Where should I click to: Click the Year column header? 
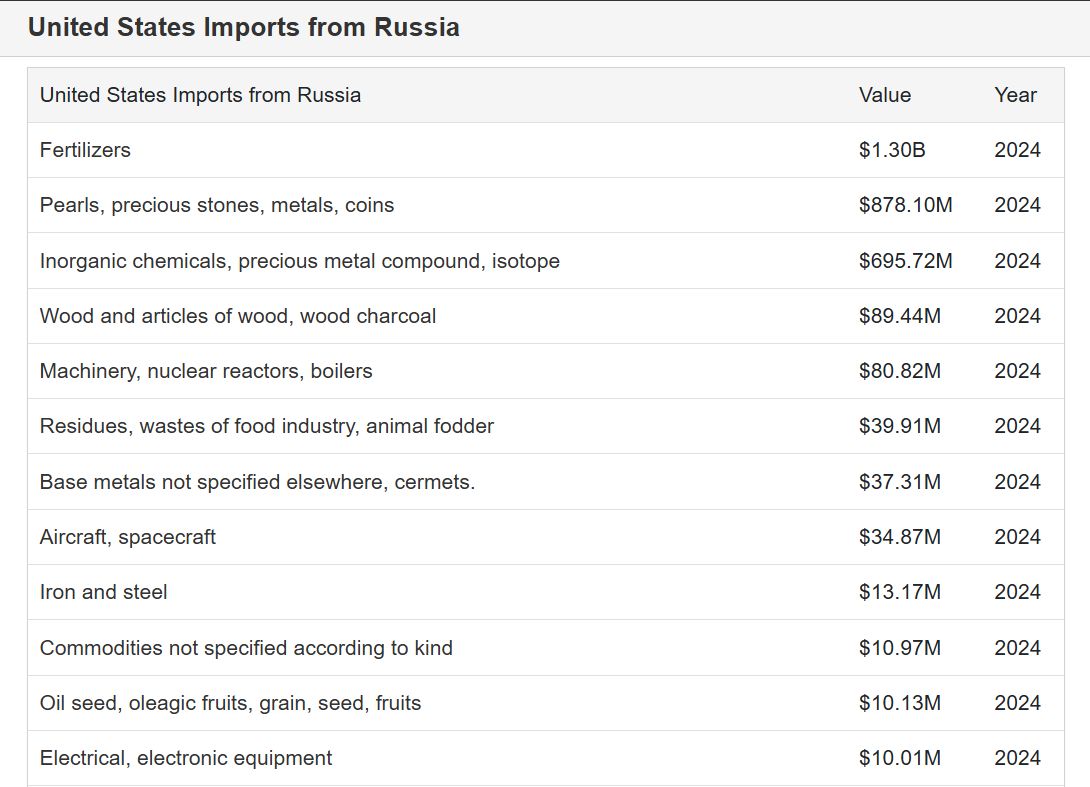tap(1015, 95)
